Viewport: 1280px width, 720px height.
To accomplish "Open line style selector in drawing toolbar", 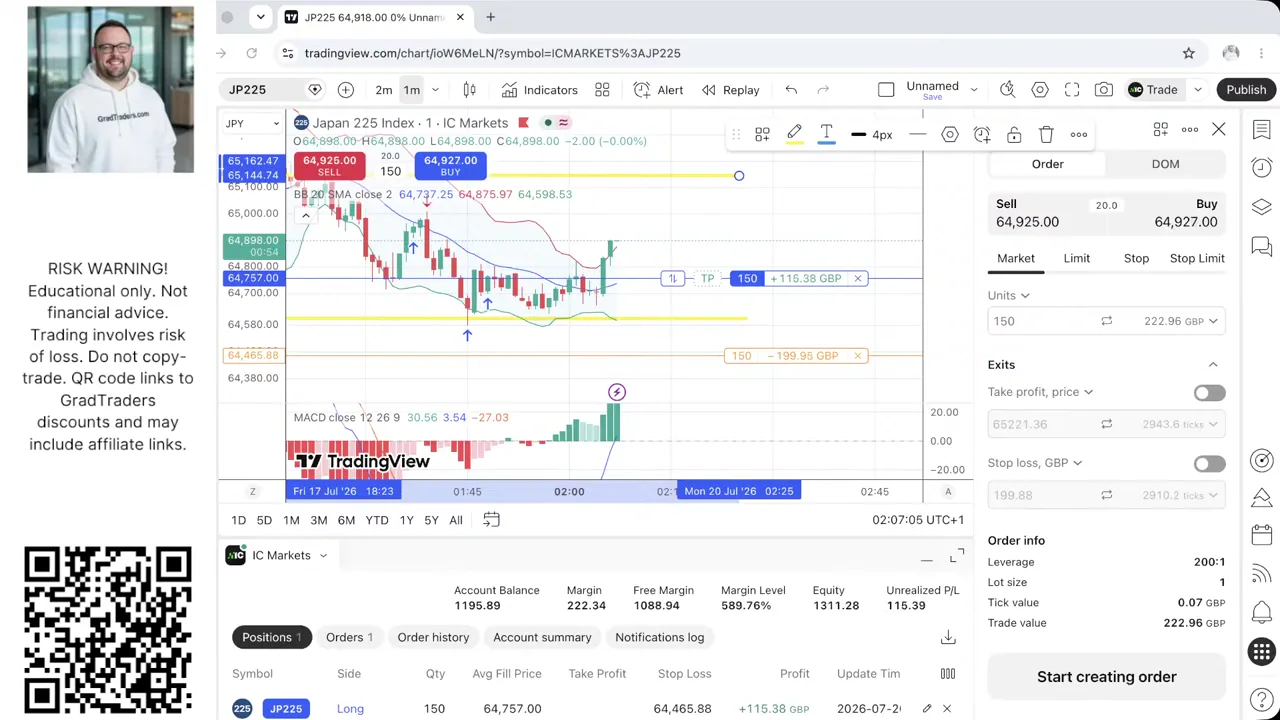I will tap(917, 134).
